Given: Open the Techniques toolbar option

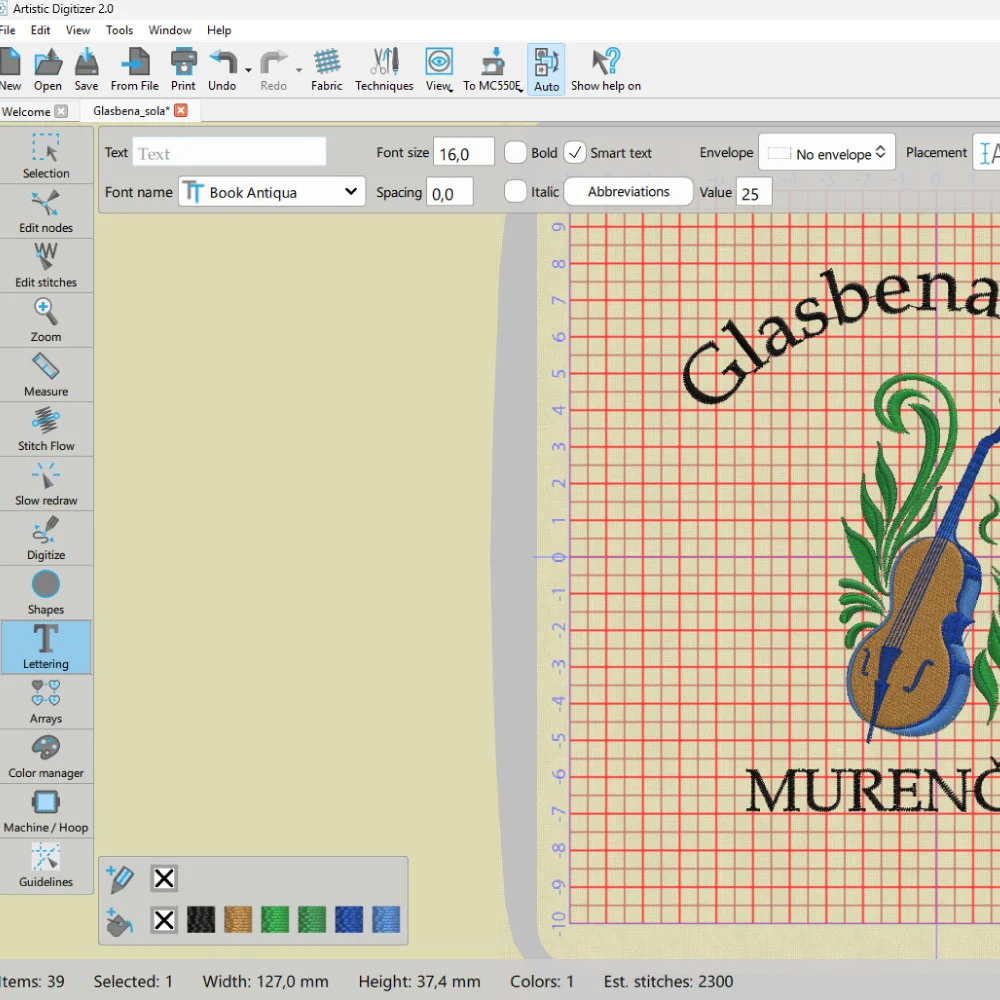Looking at the screenshot, I should coord(384,69).
